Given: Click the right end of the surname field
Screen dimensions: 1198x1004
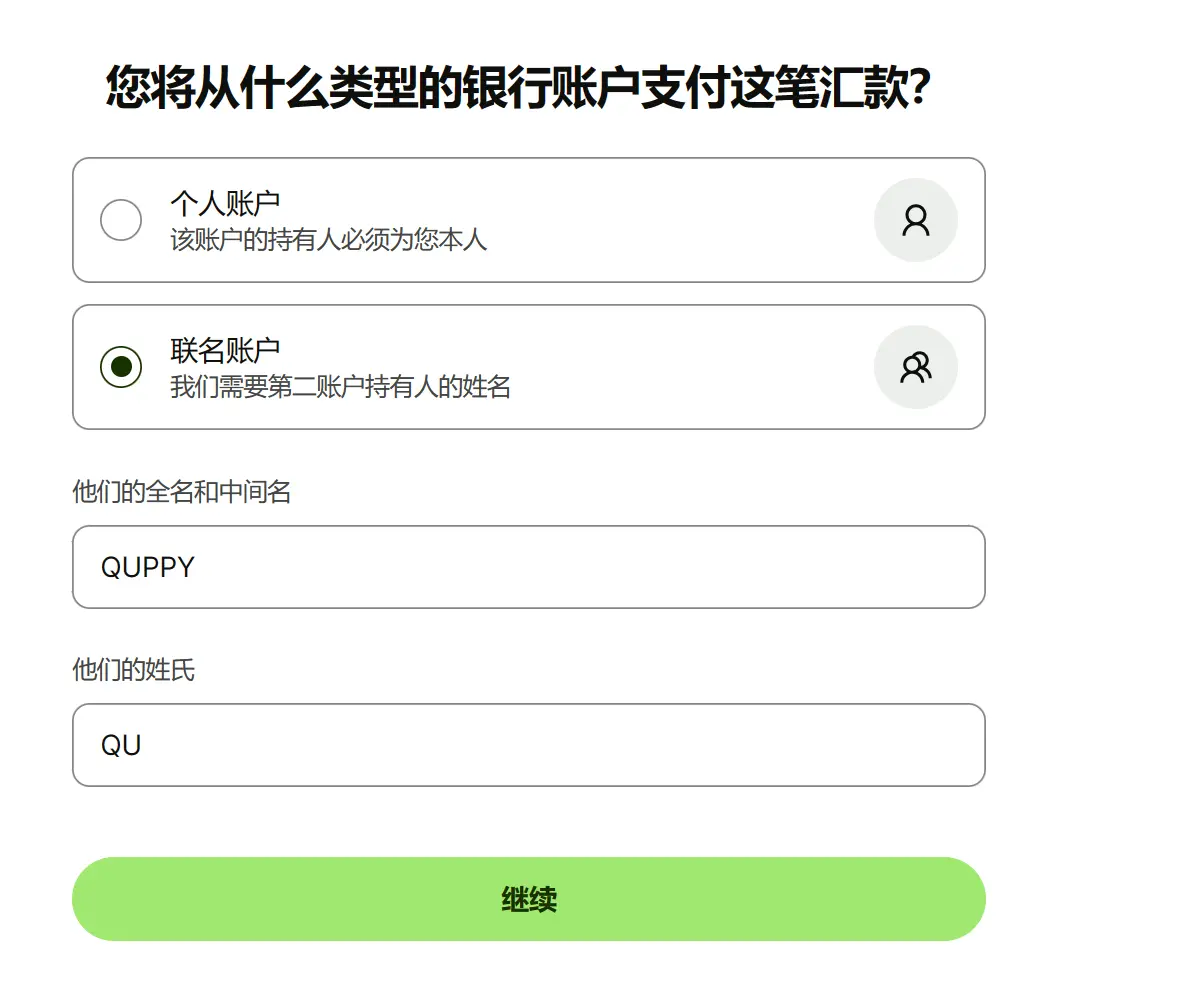Looking at the screenshot, I should pyautogui.click(x=950, y=745).
